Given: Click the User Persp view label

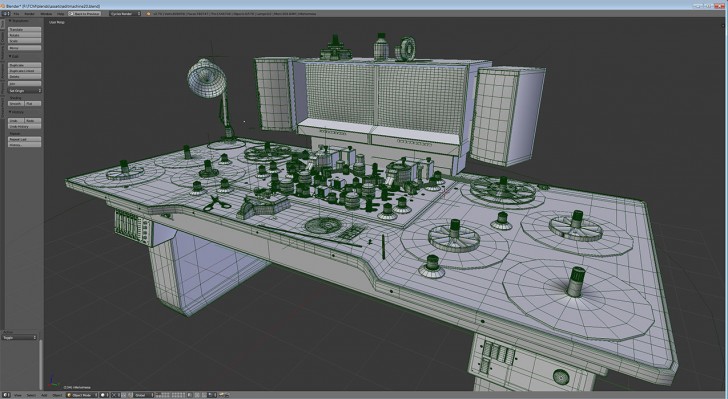Looking at the screenshot, I should click(x=57, y=22).
